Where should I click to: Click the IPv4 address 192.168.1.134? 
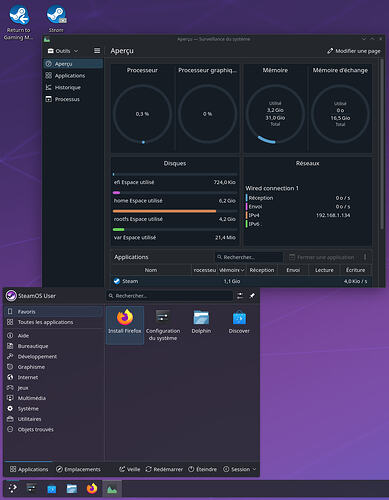click(x=333, y=215)
